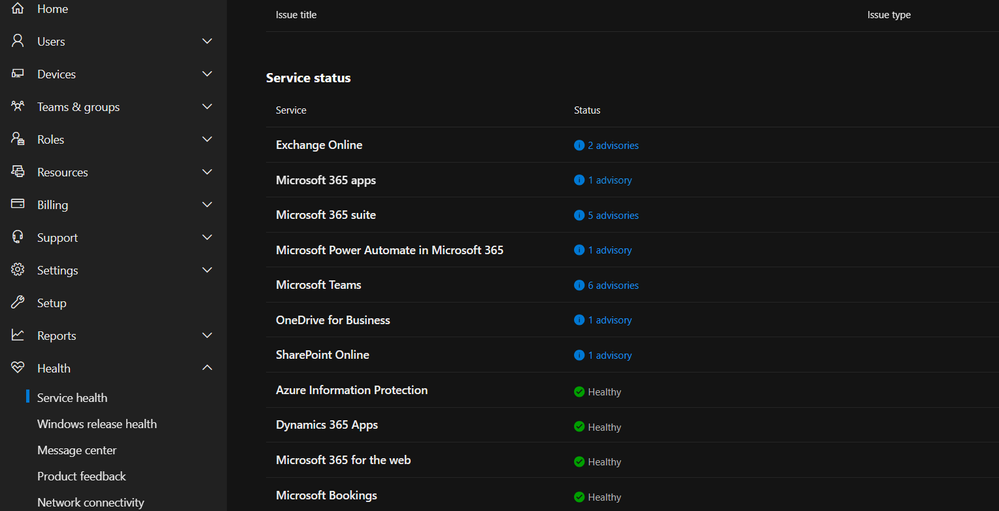Select Service health under Health
Image resolution: width=999 pixels, height=511 pixels.
tap(72, 398)
